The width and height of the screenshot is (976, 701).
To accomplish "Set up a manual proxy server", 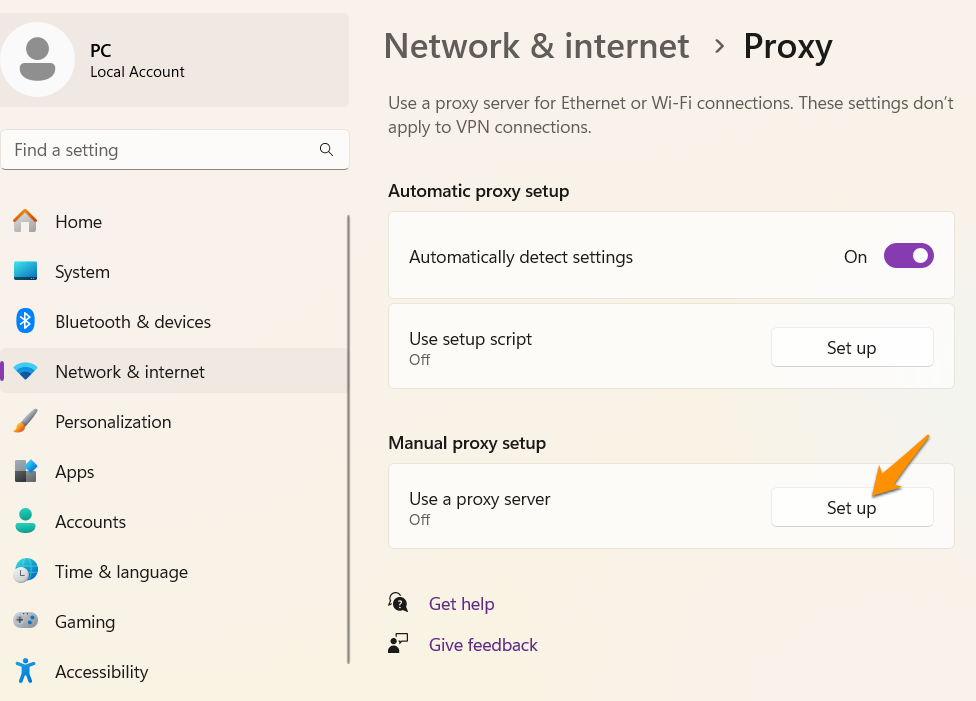I will [x=851, y=507].
